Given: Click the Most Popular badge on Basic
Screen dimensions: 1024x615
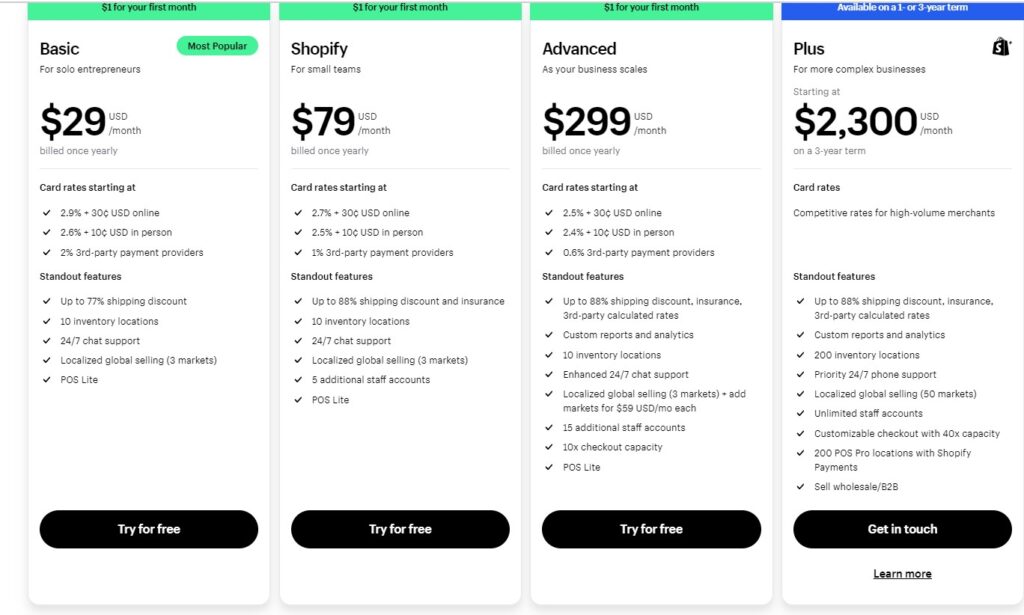Looking at the screenshot, I should [x=217, y=46].
